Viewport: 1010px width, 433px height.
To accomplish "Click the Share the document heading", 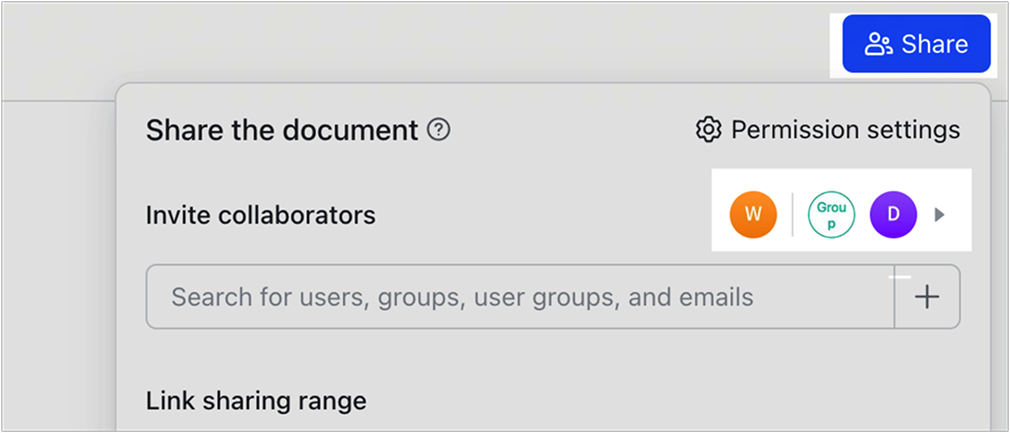I will [x=282, y=130].
